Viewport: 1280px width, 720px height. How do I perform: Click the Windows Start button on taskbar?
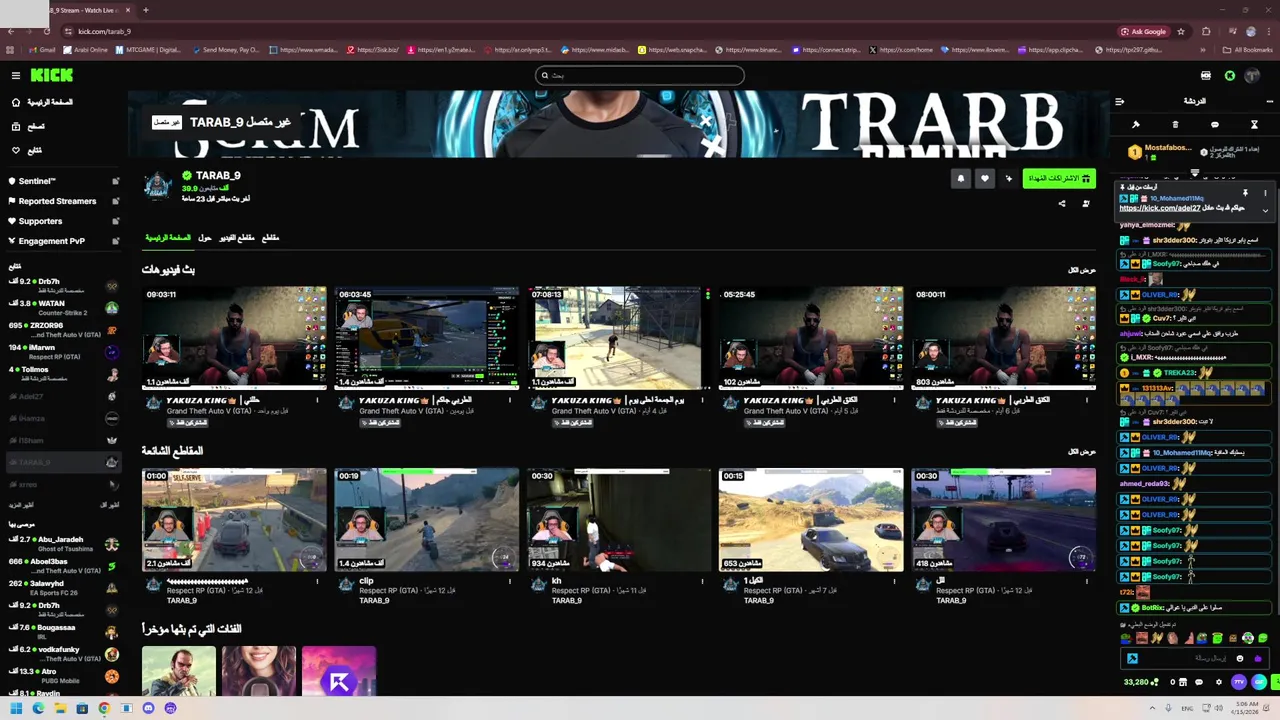click(16, 708)
